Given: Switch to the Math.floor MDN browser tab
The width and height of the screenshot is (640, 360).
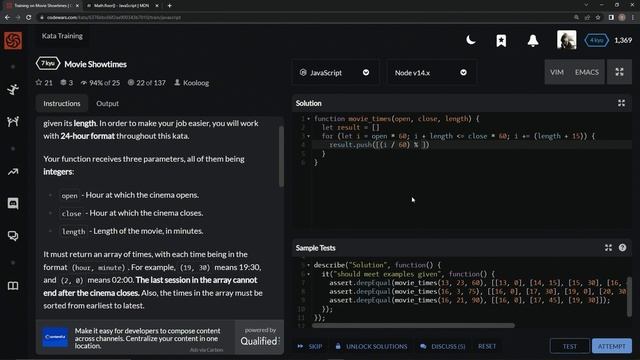Looking at the screenshot, I should tap(122, 6).
